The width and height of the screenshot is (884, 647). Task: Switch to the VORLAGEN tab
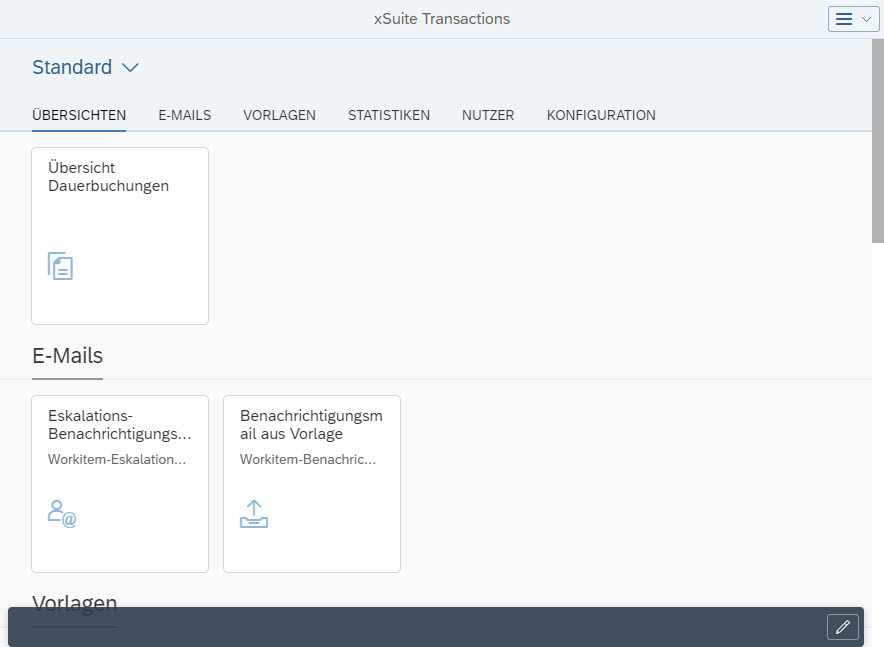click(x=279, y=115)
